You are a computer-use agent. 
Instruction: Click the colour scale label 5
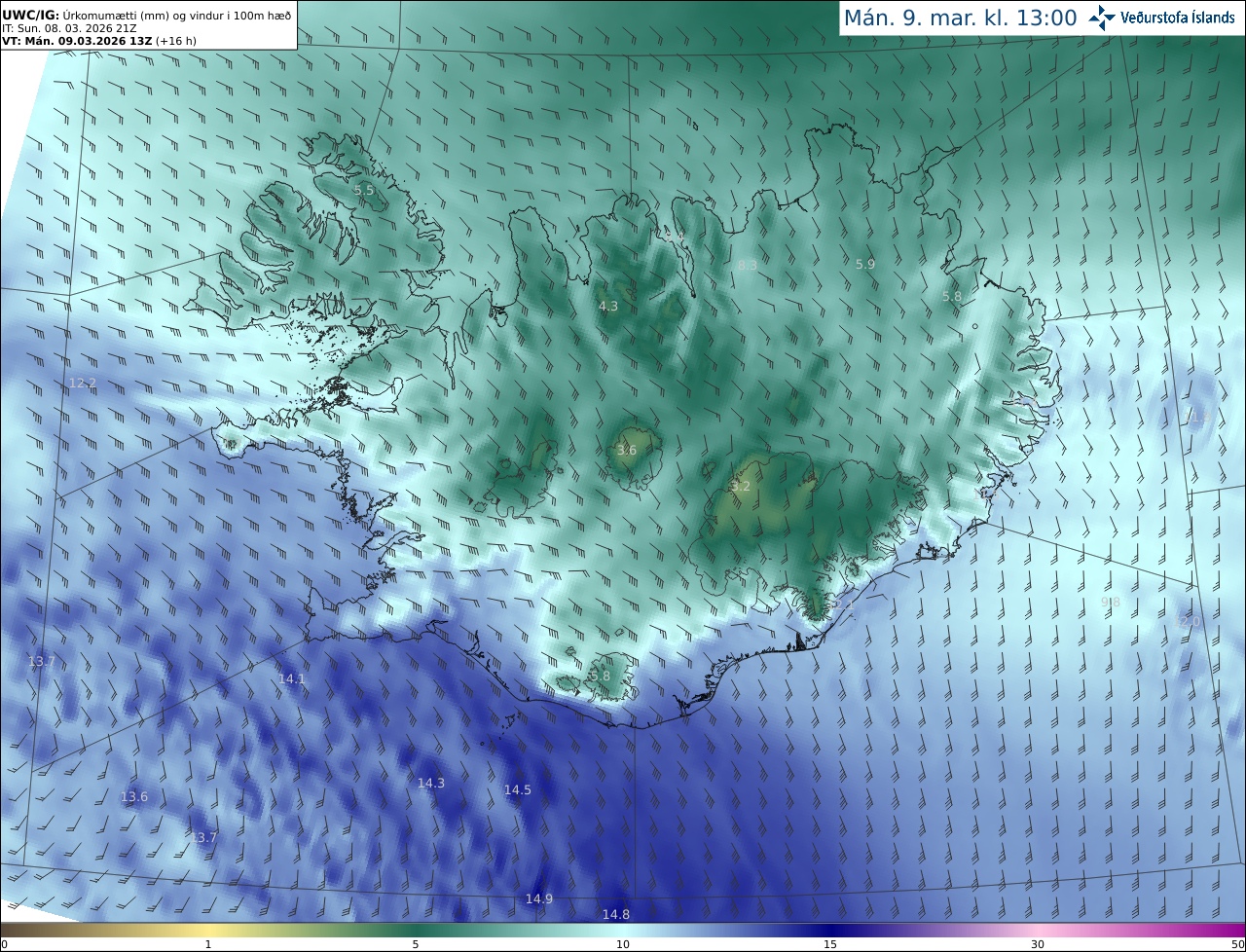click(416, 944)
